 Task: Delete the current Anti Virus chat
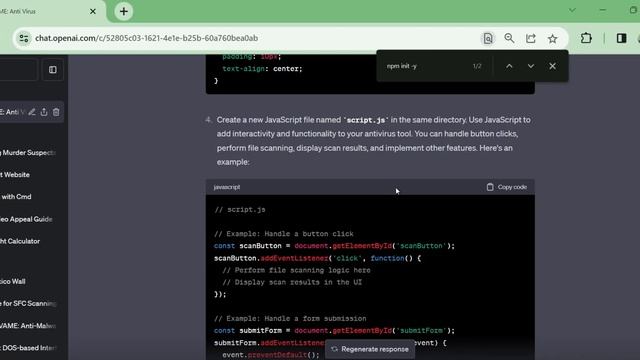(56, 112)
